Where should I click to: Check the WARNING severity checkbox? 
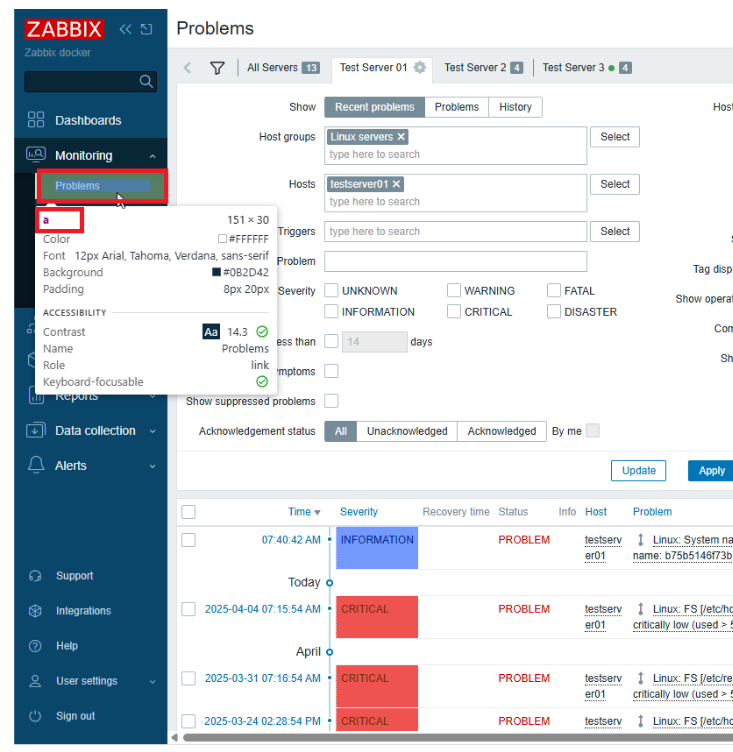click(454, 290)
